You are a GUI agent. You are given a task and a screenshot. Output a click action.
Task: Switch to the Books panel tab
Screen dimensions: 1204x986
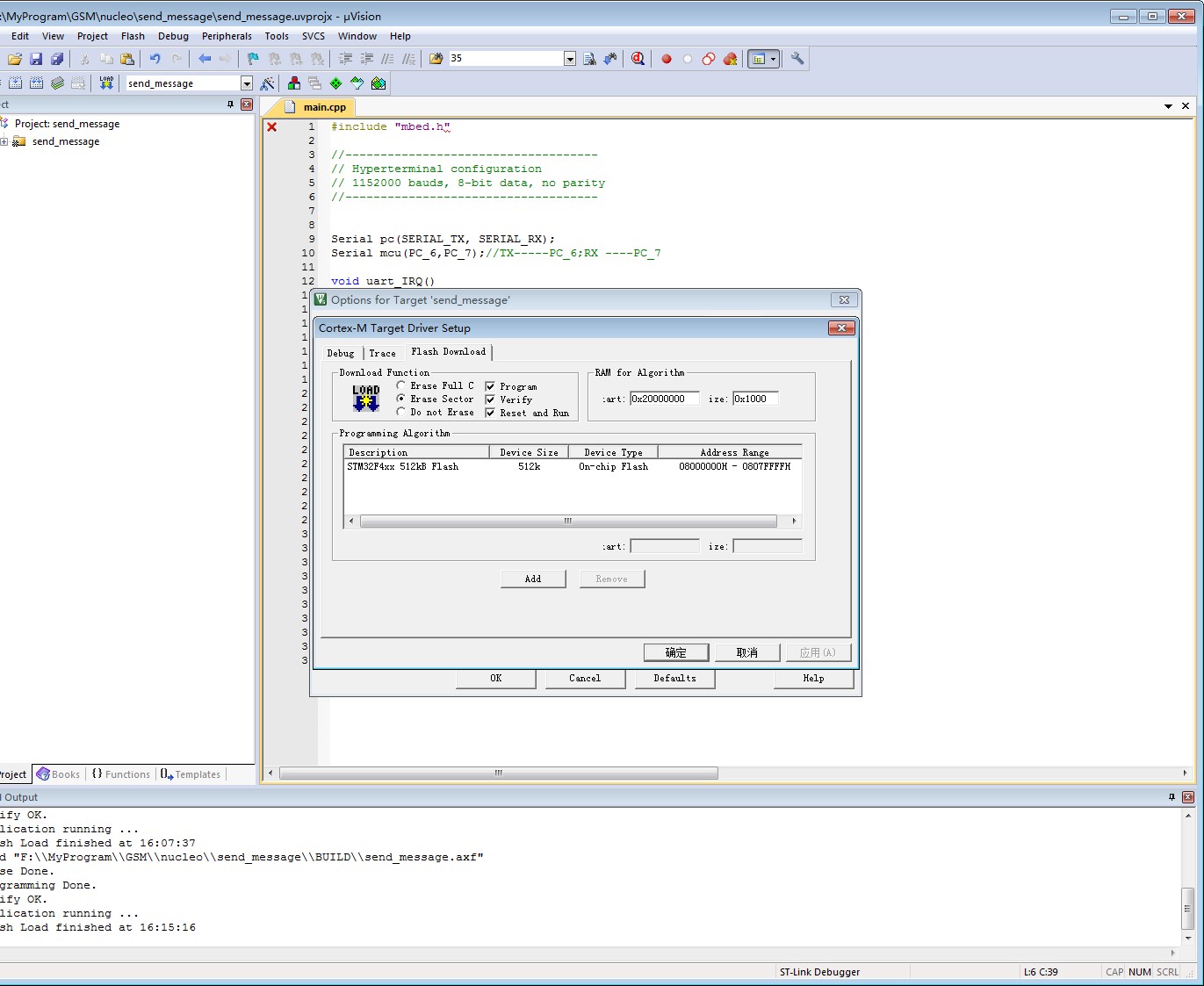pos(58,774)
